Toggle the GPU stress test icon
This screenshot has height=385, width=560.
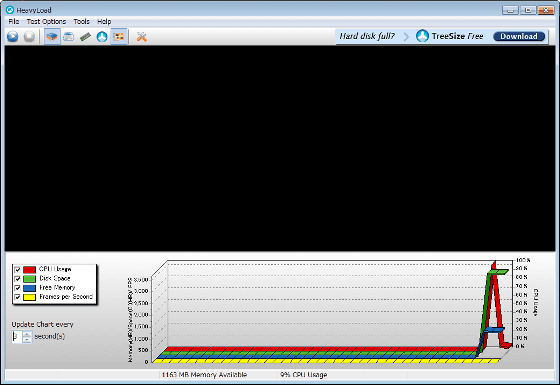[119, 36]
